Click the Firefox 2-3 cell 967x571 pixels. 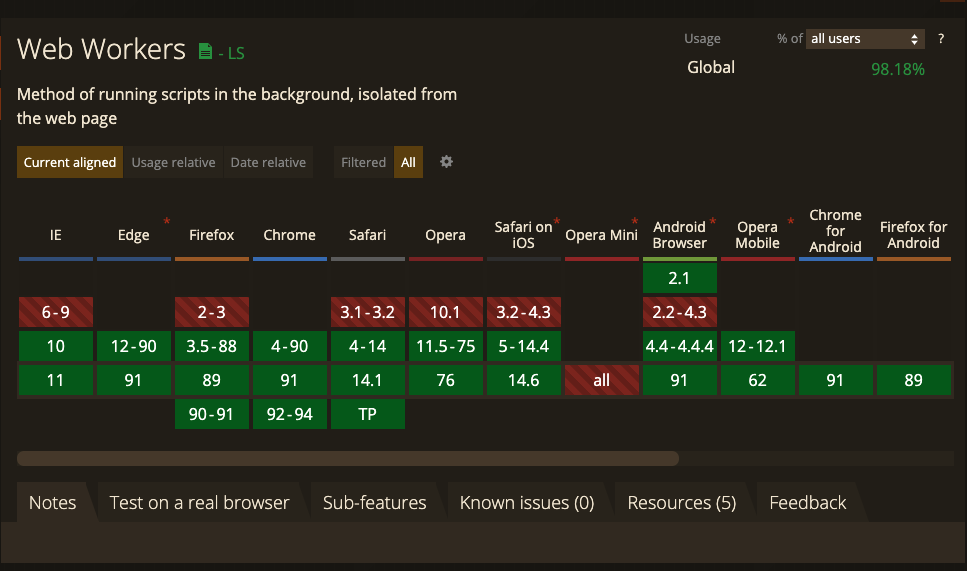(212, 312)
